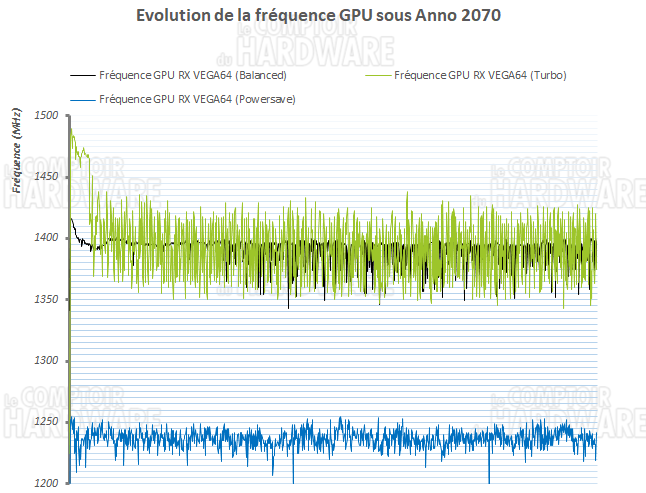Click the 1350 y-axis tick label
646x493 pixels.
pyautogui.click(x=46, y=299)
